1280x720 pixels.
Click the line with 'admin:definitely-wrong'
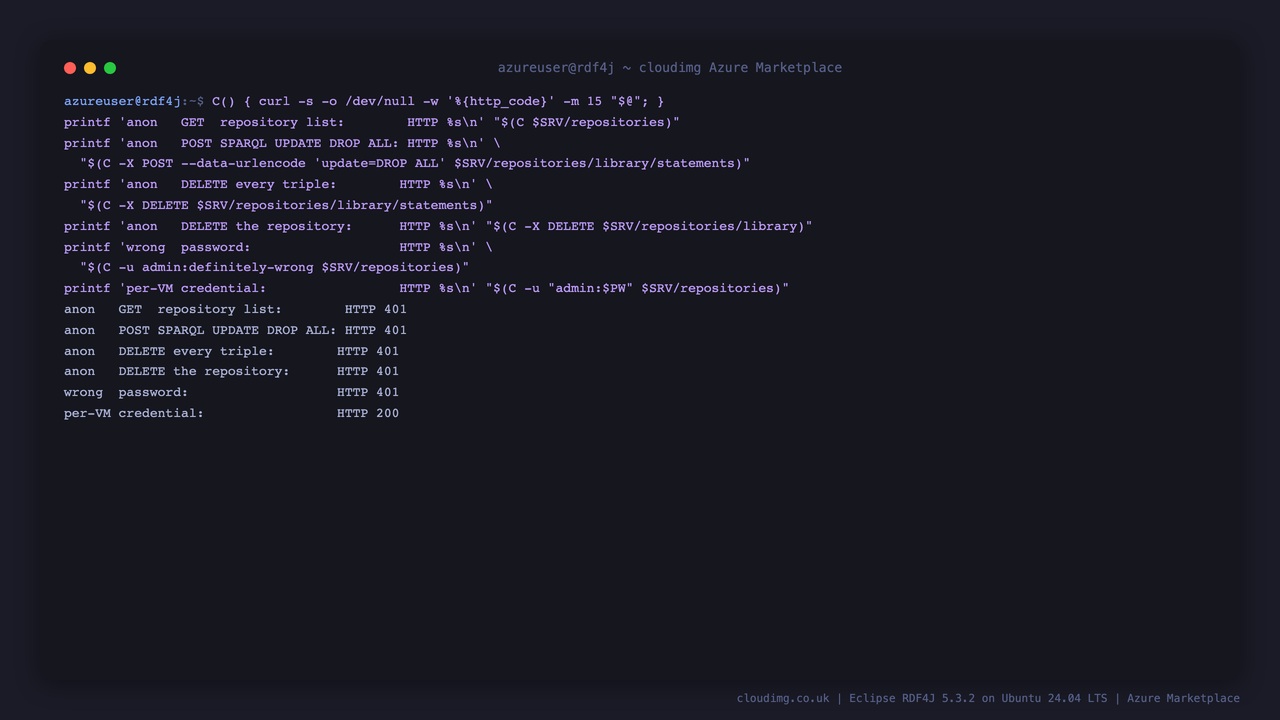tap(274, 267)
